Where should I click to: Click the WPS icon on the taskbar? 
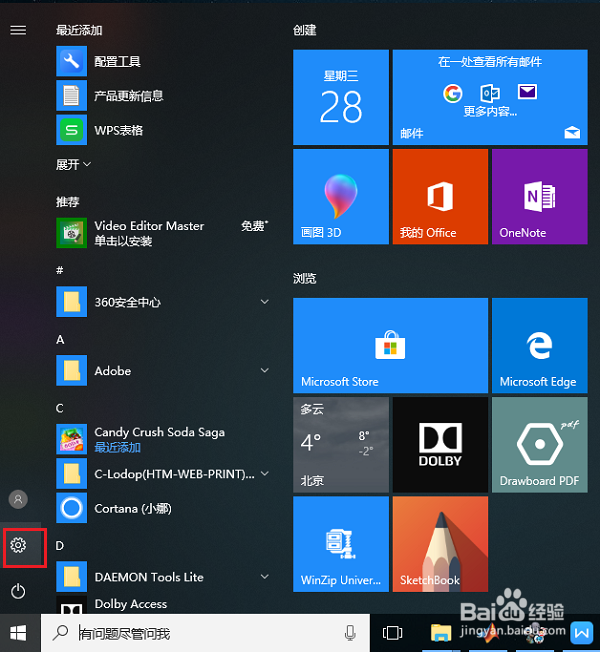[582, 633]
